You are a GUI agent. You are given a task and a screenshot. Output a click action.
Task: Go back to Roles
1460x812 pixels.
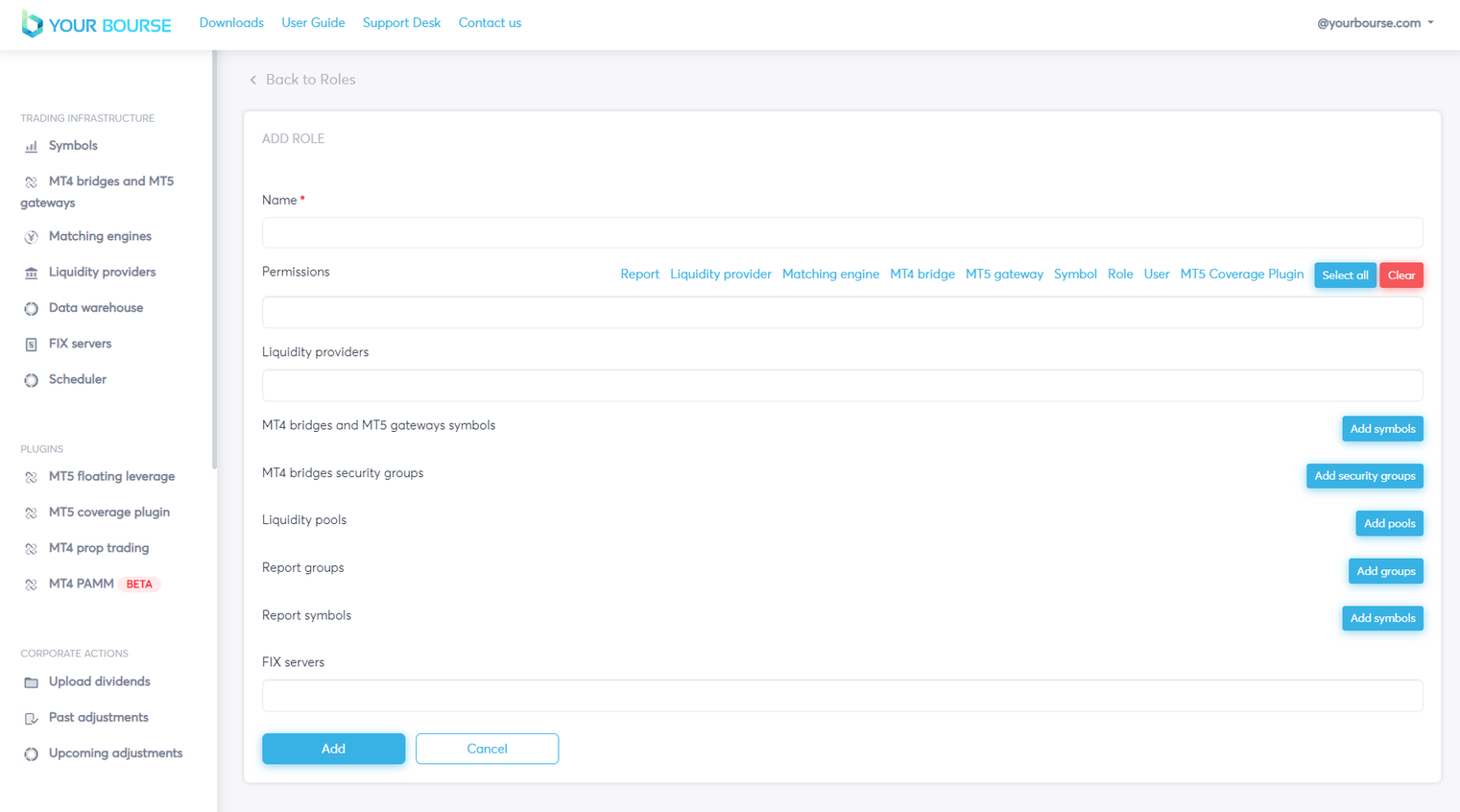coord(310,80)
